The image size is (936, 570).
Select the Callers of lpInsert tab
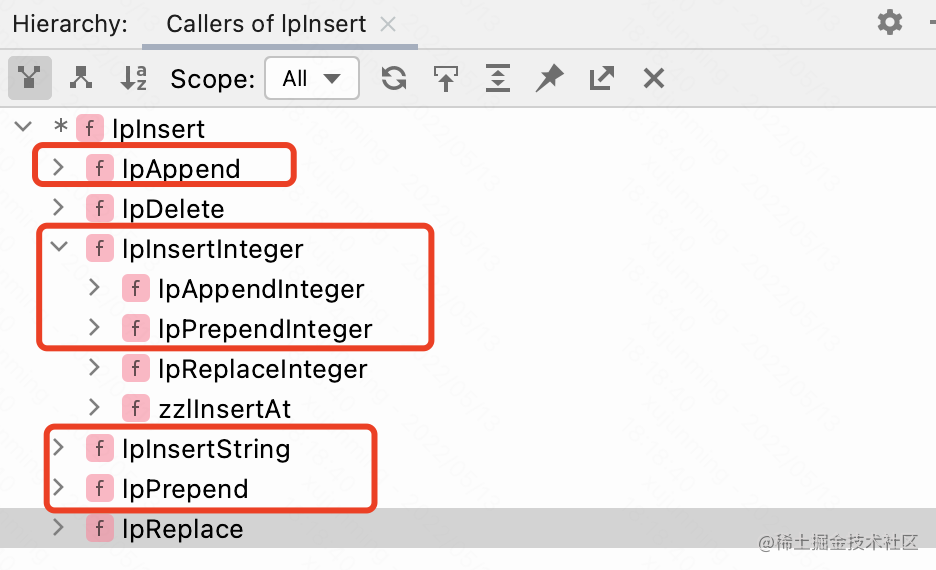pyautogui.click(x=266, y=24)
